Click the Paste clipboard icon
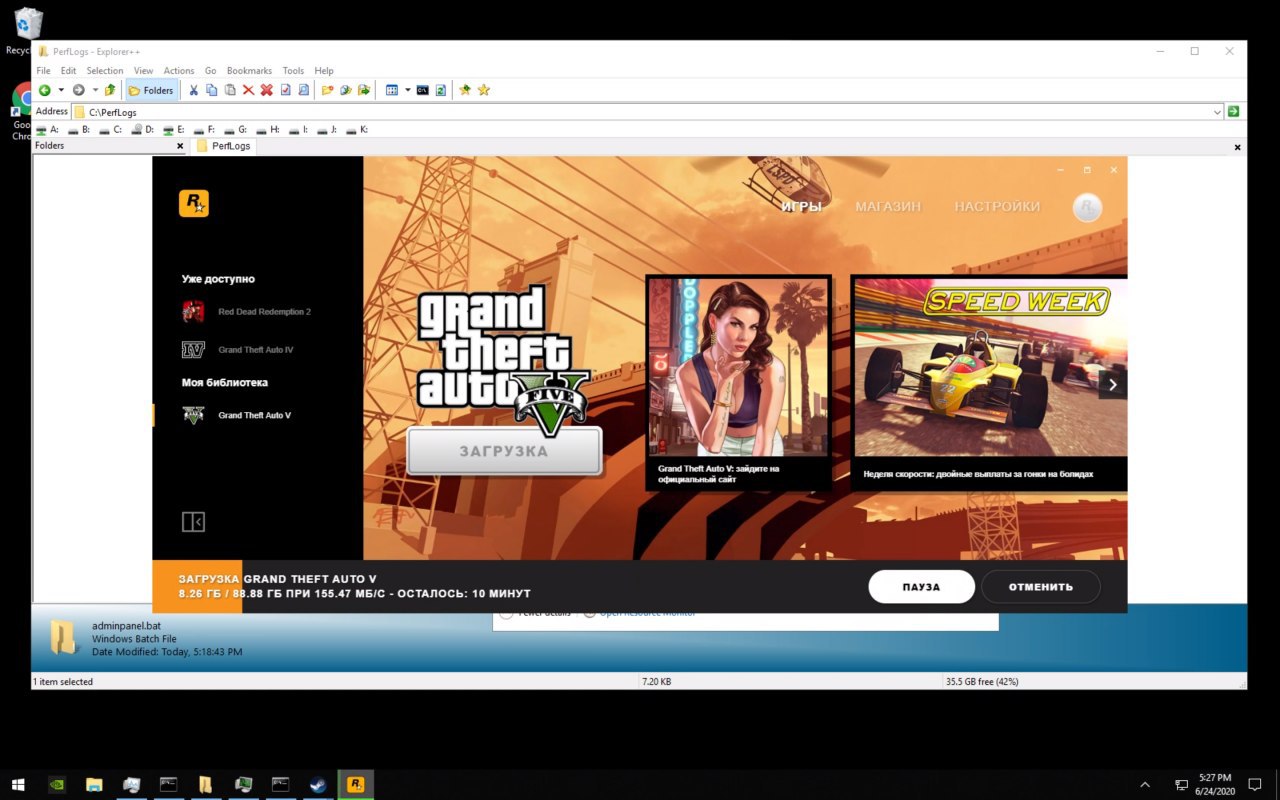 pyautogui.click(x=230, y=90)
